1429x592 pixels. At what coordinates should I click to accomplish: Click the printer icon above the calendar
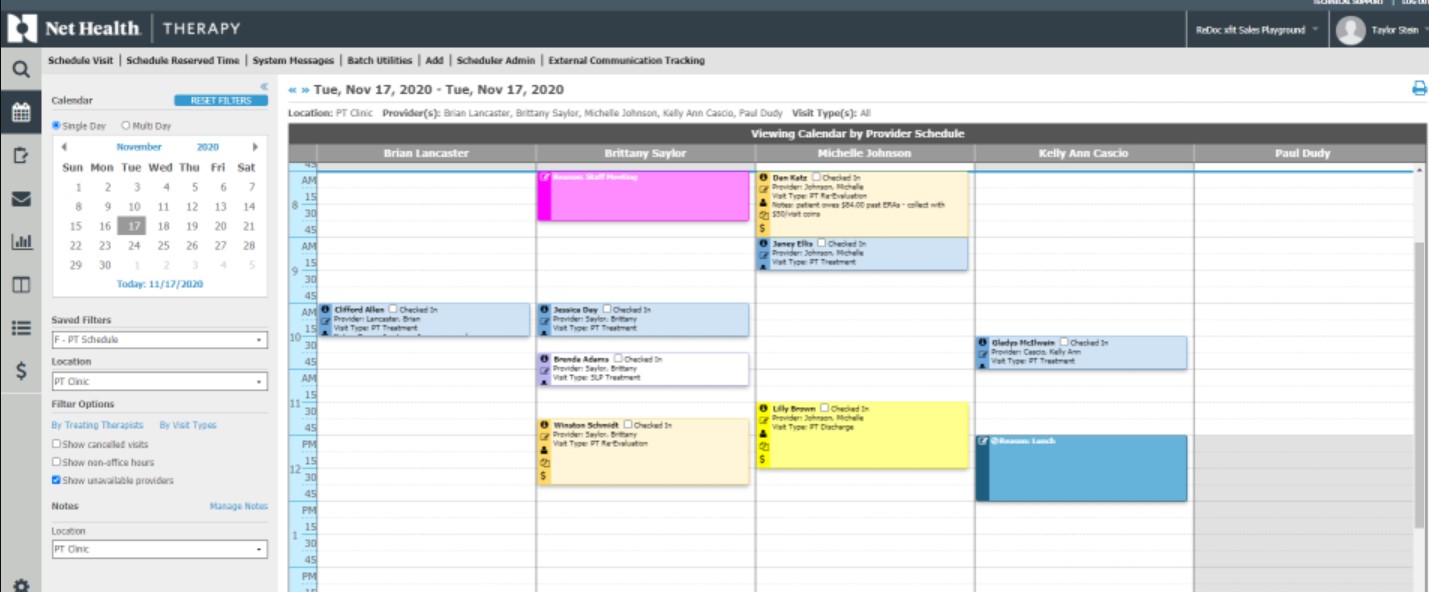point(1418,89)
